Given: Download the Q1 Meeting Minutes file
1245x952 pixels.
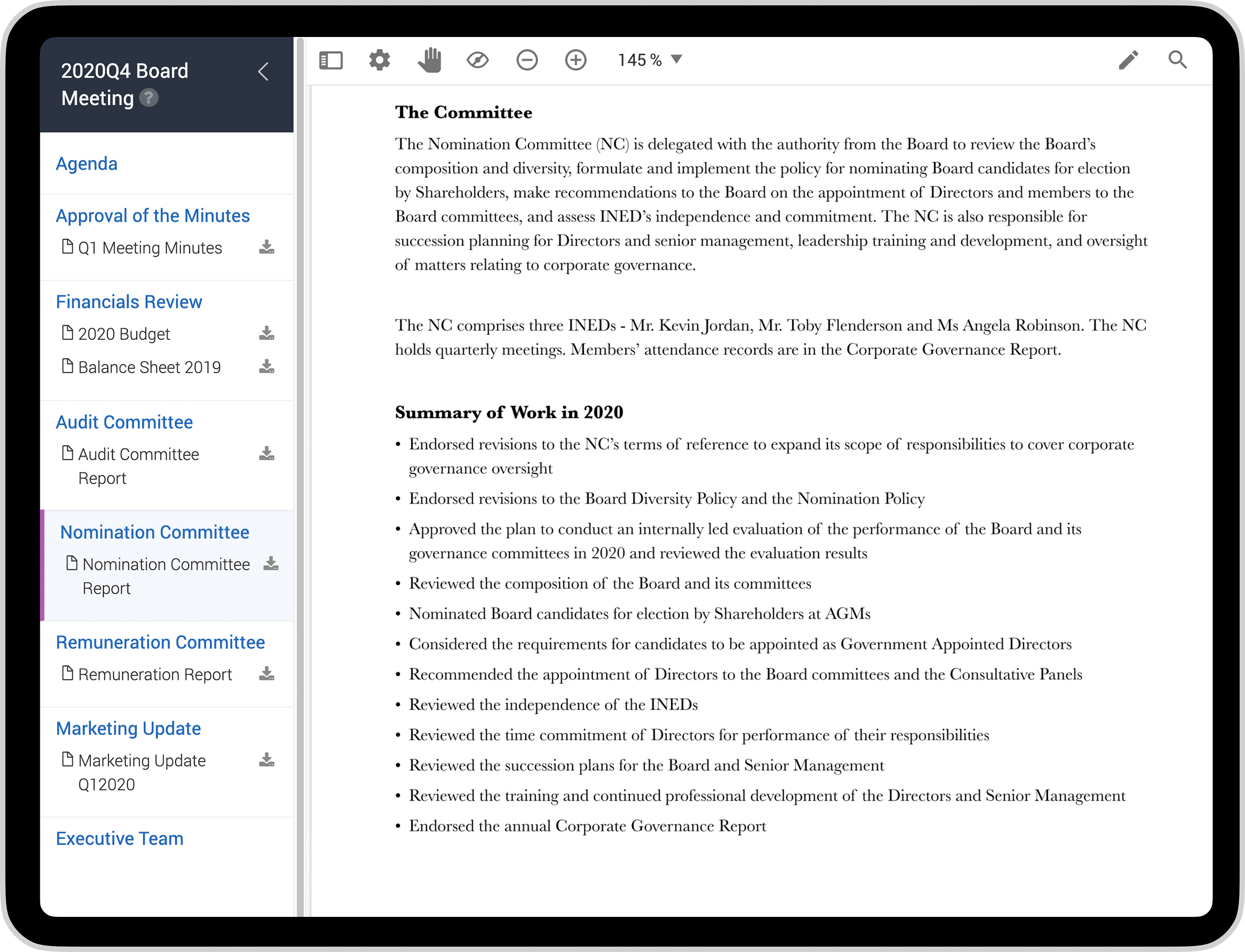Looking at the screenshot, I should (x=267, y=248).
